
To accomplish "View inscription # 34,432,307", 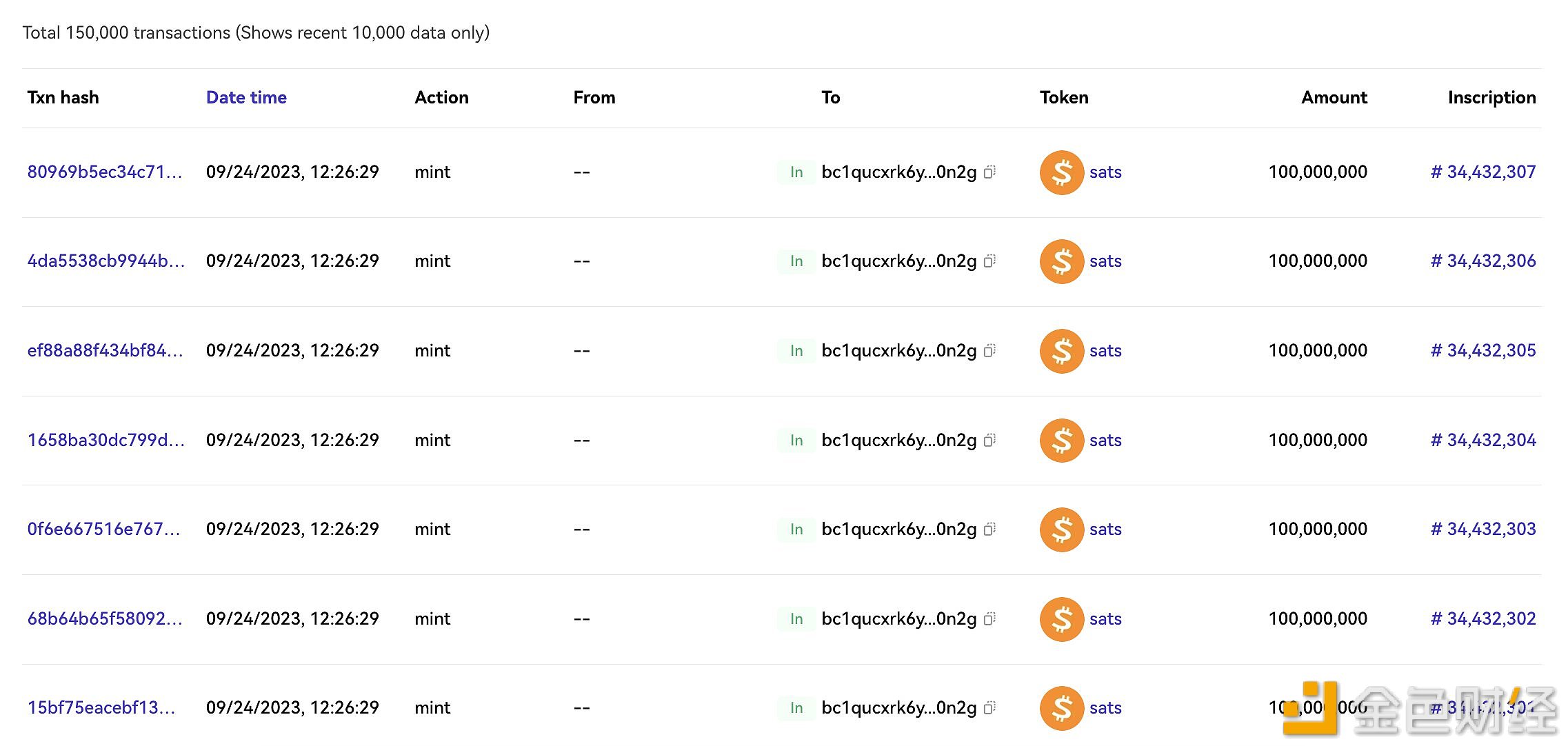I will (1483, 172).
